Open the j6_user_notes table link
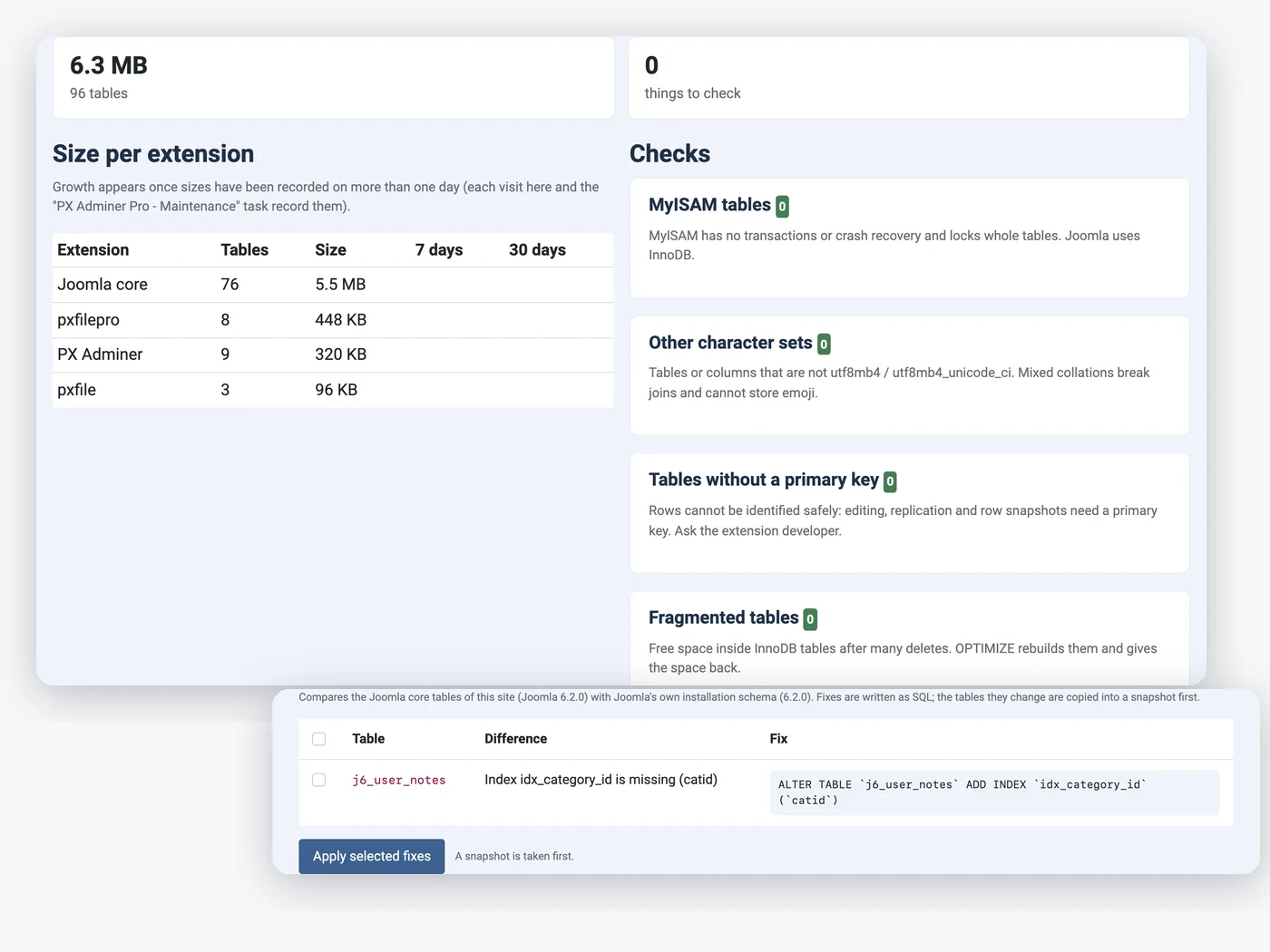The width and height of the screenshot is (1270, 952). (x=399, y=780)
